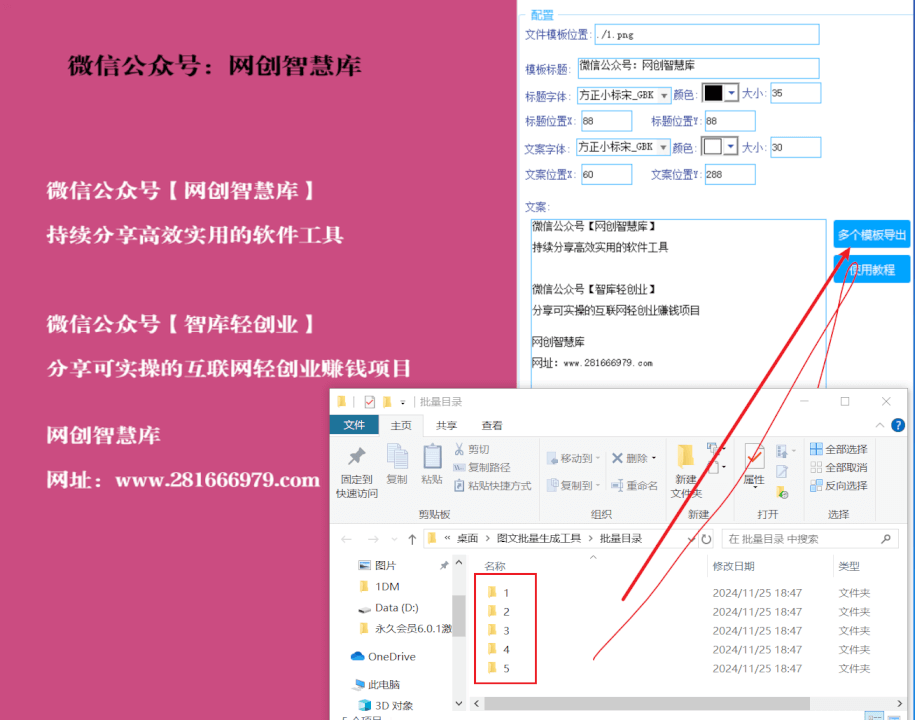Select 此电脑 in the navigation pane
This screenshot has height=720, width=915.
377,684
